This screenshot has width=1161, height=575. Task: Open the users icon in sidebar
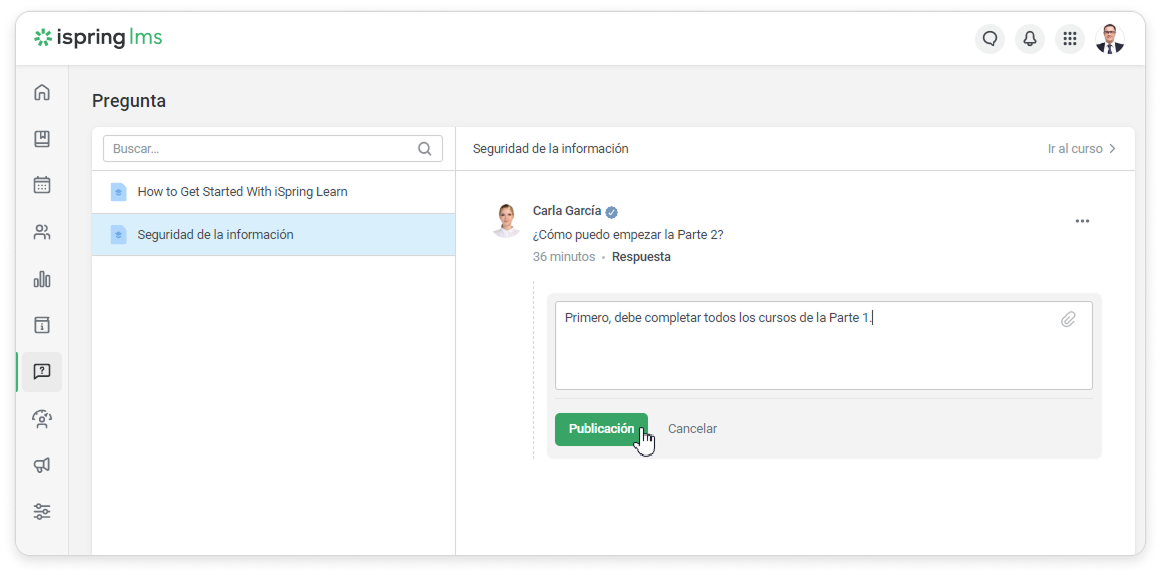pos(42,232)
